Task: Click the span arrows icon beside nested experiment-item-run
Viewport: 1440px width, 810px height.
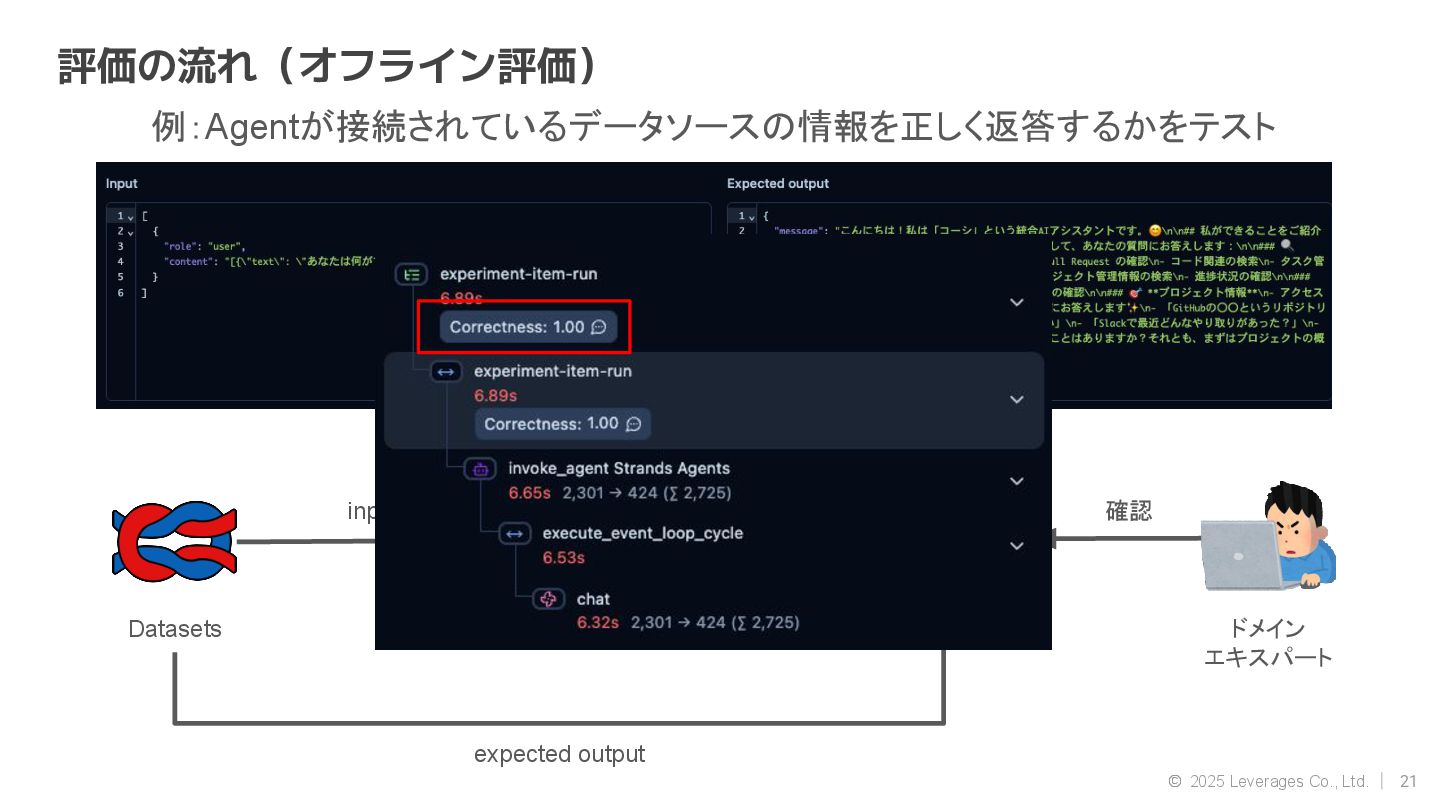Action: point(446,372)
